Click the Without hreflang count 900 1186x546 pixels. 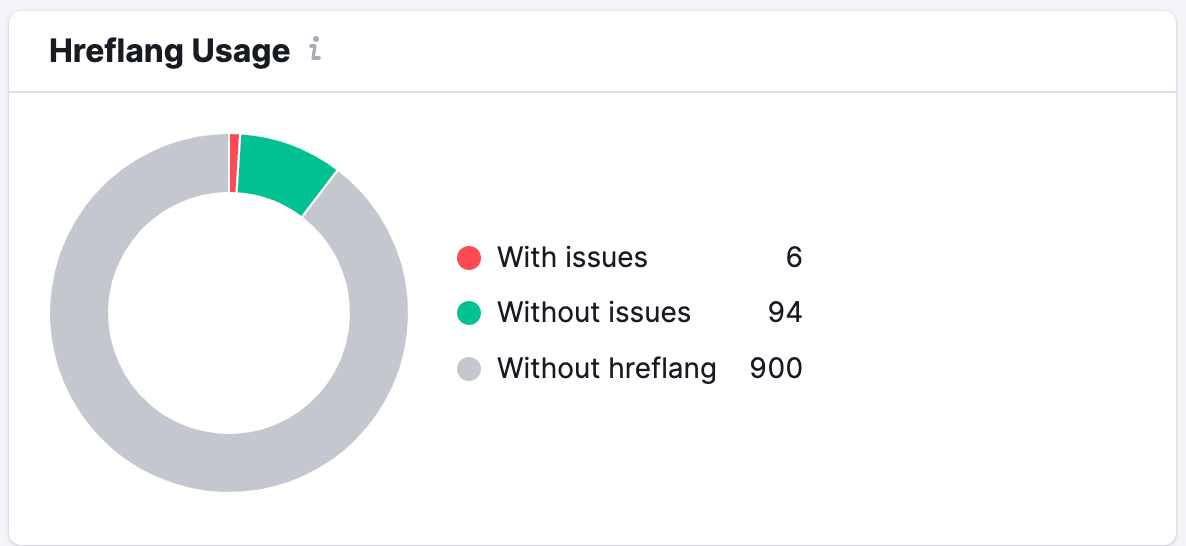click(776, 369)
